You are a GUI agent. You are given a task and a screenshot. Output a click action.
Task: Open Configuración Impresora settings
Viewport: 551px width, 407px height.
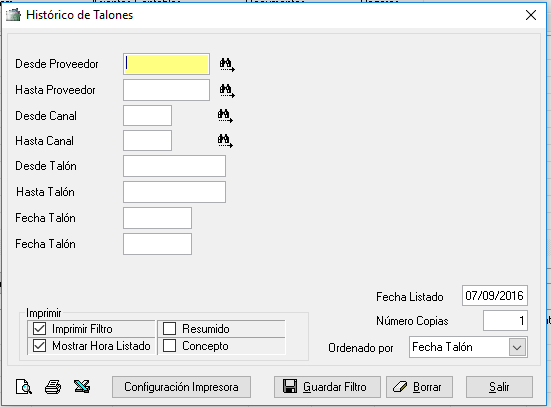pyautogui.click(x=181, y=387)
